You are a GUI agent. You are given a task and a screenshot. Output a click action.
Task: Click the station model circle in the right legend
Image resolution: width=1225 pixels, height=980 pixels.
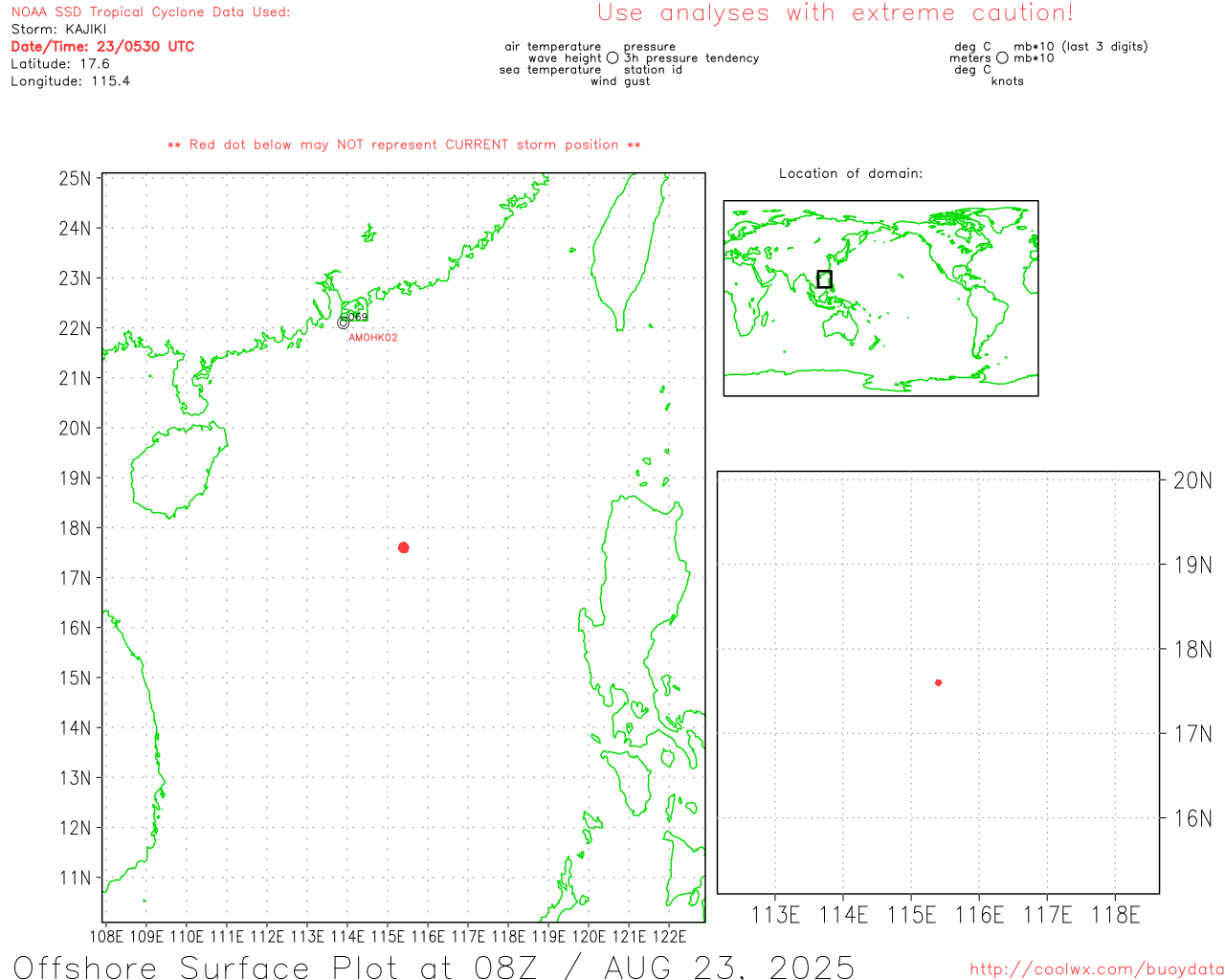pos(1002,58)
